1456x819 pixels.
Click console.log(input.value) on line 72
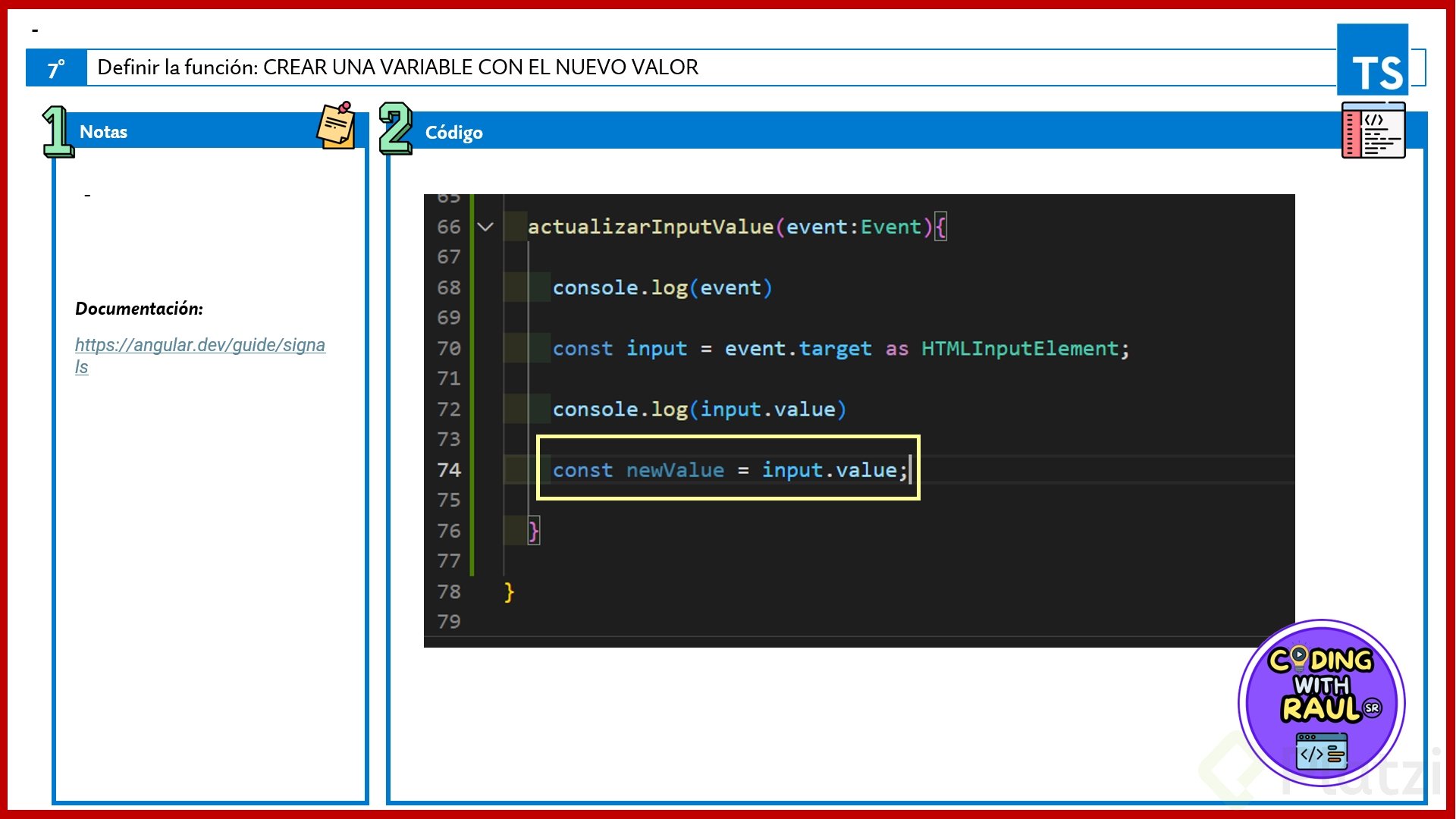698,409
